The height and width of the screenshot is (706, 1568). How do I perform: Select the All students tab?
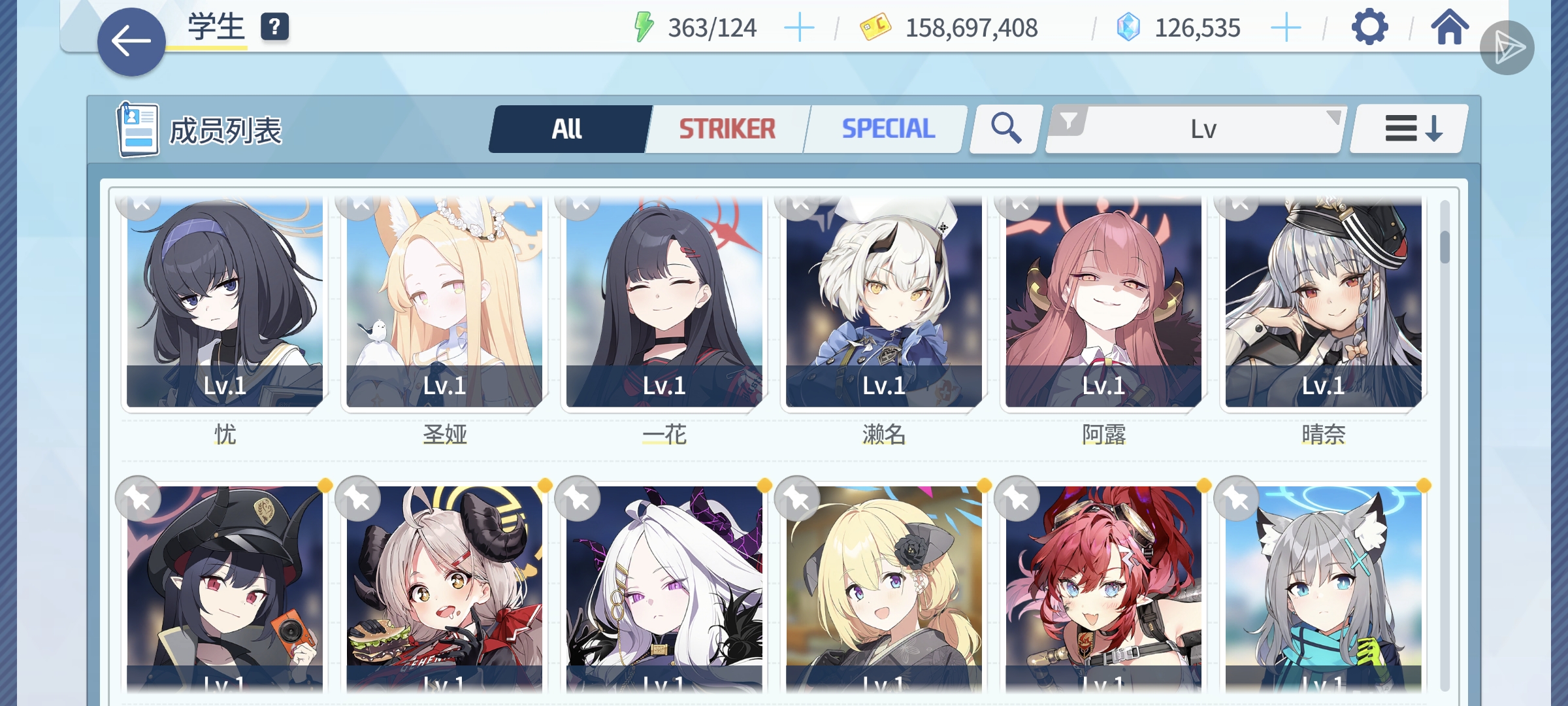tap(567, 129)
